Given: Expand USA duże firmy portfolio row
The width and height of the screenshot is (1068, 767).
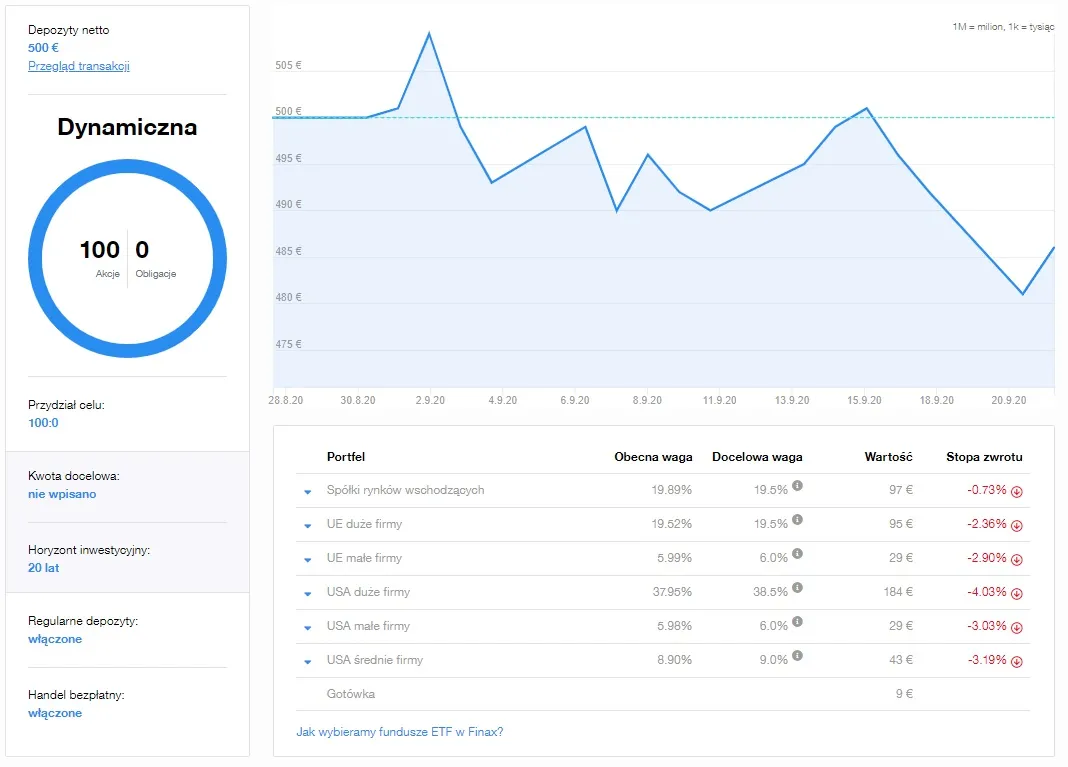Looking at the screenshot, I should point(308,594).
